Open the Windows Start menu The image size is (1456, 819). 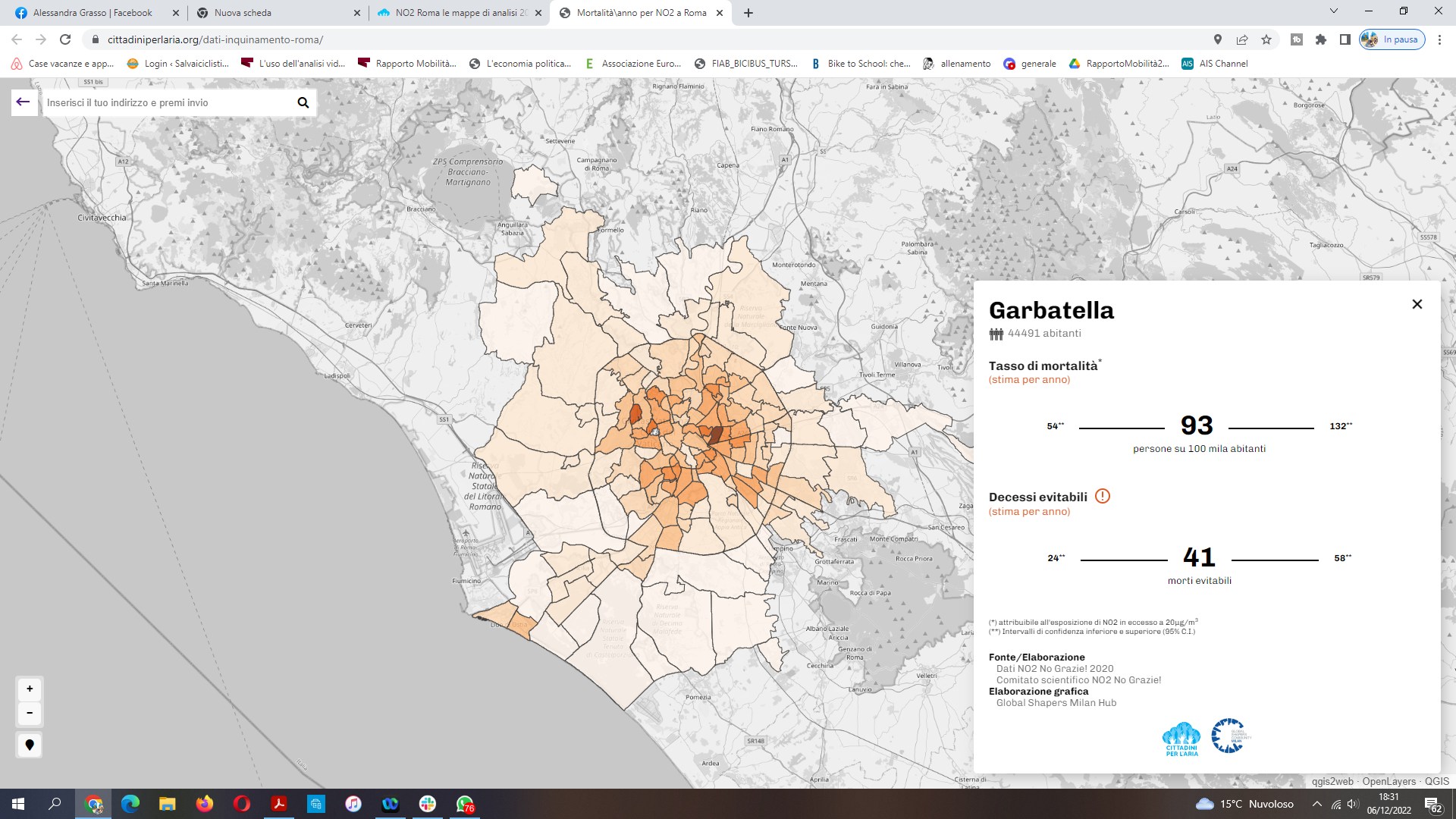pyautogui.click(x=18, y=804)
